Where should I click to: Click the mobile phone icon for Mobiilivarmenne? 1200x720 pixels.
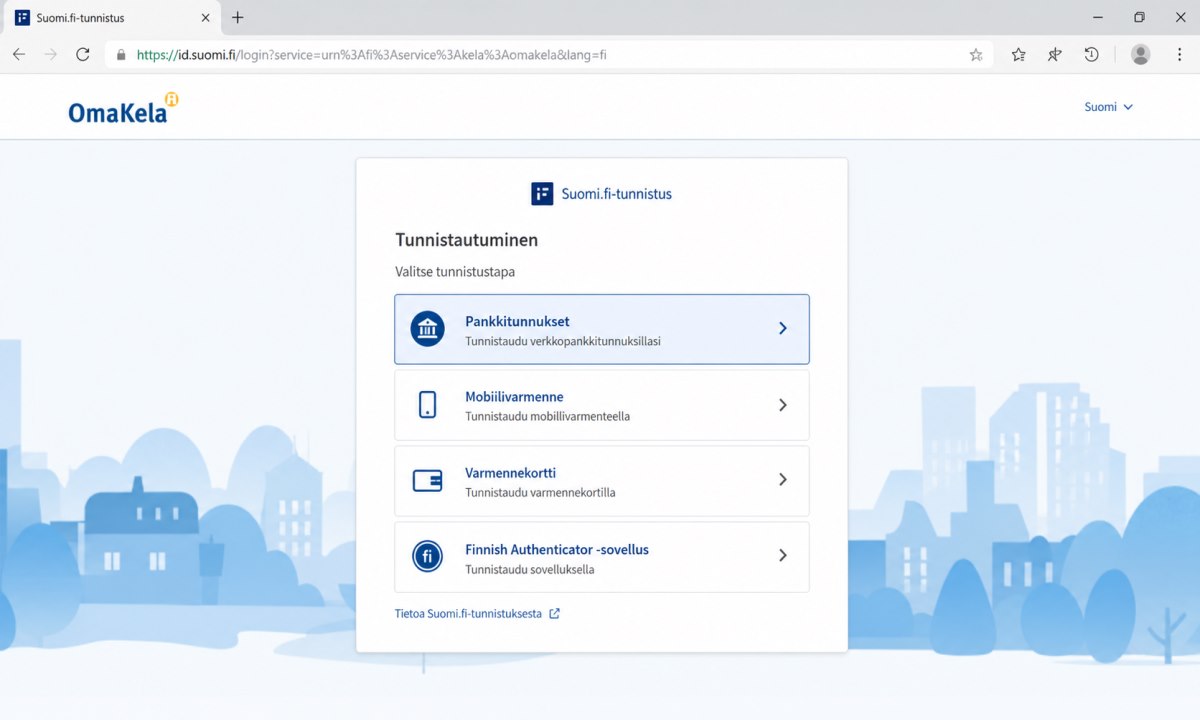[428, 404]
